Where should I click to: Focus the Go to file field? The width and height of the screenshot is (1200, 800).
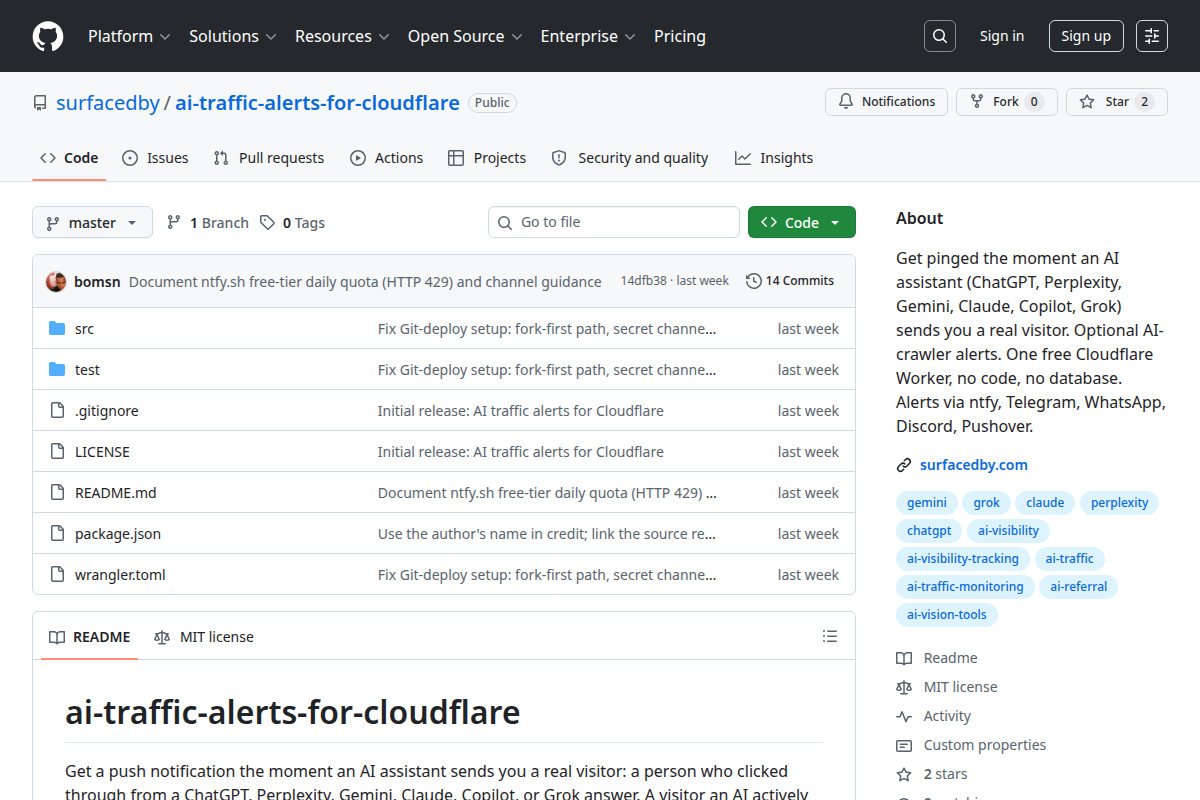click(x=614, y=222)
